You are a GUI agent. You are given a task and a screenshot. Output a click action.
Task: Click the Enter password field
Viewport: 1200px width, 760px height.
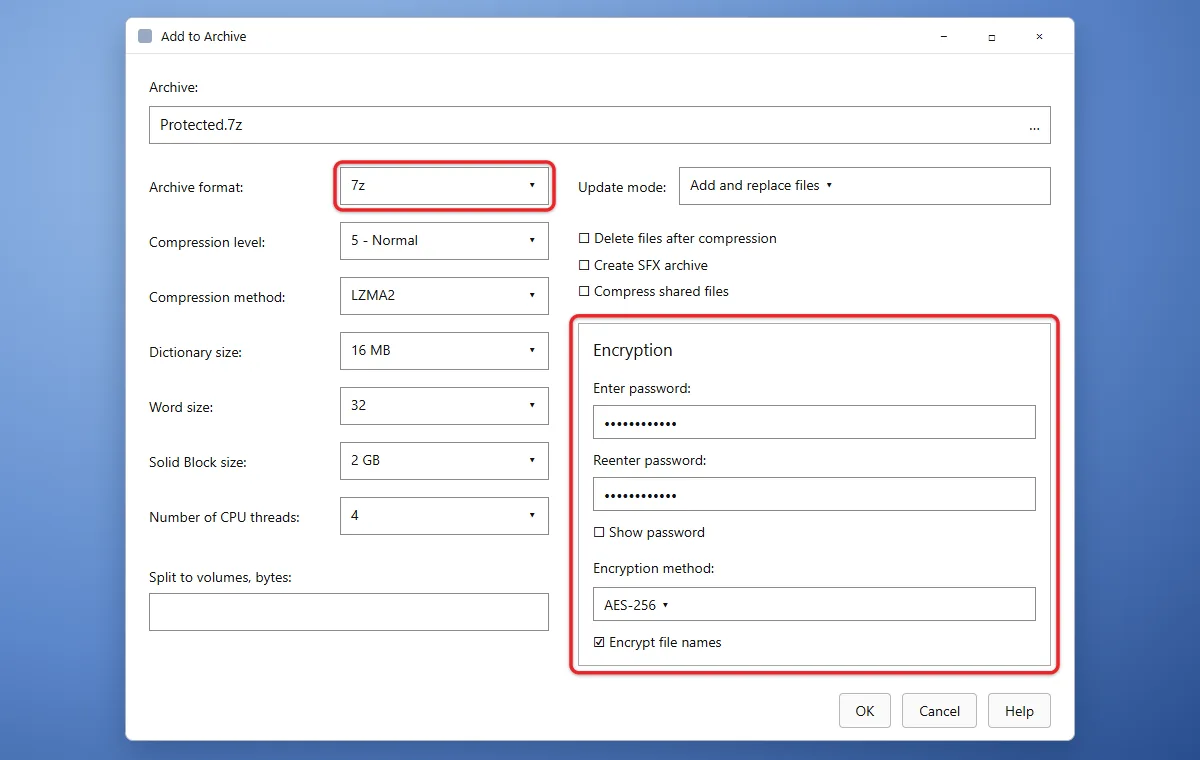point(814,422)
